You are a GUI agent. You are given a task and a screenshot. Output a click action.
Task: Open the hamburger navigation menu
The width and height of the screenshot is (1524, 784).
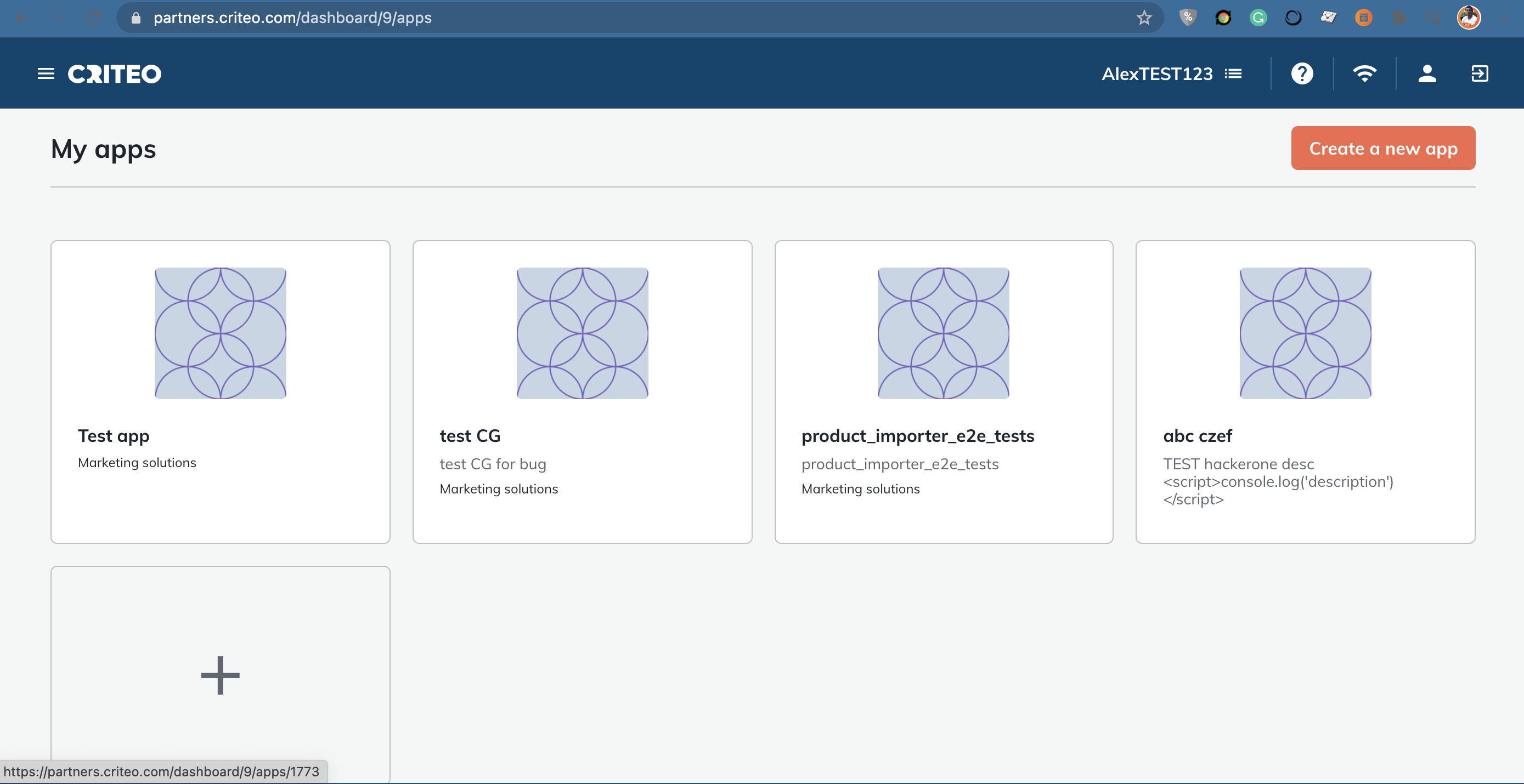pos(46,74)
